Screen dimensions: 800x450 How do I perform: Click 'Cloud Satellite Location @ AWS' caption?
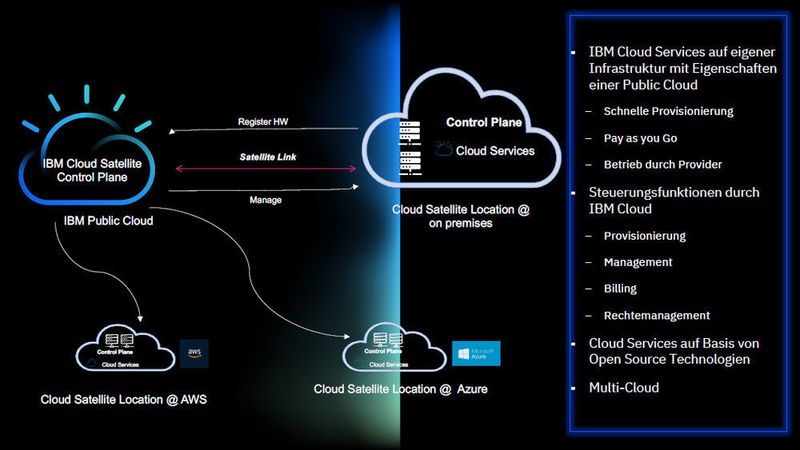click(x=124, y=399)
